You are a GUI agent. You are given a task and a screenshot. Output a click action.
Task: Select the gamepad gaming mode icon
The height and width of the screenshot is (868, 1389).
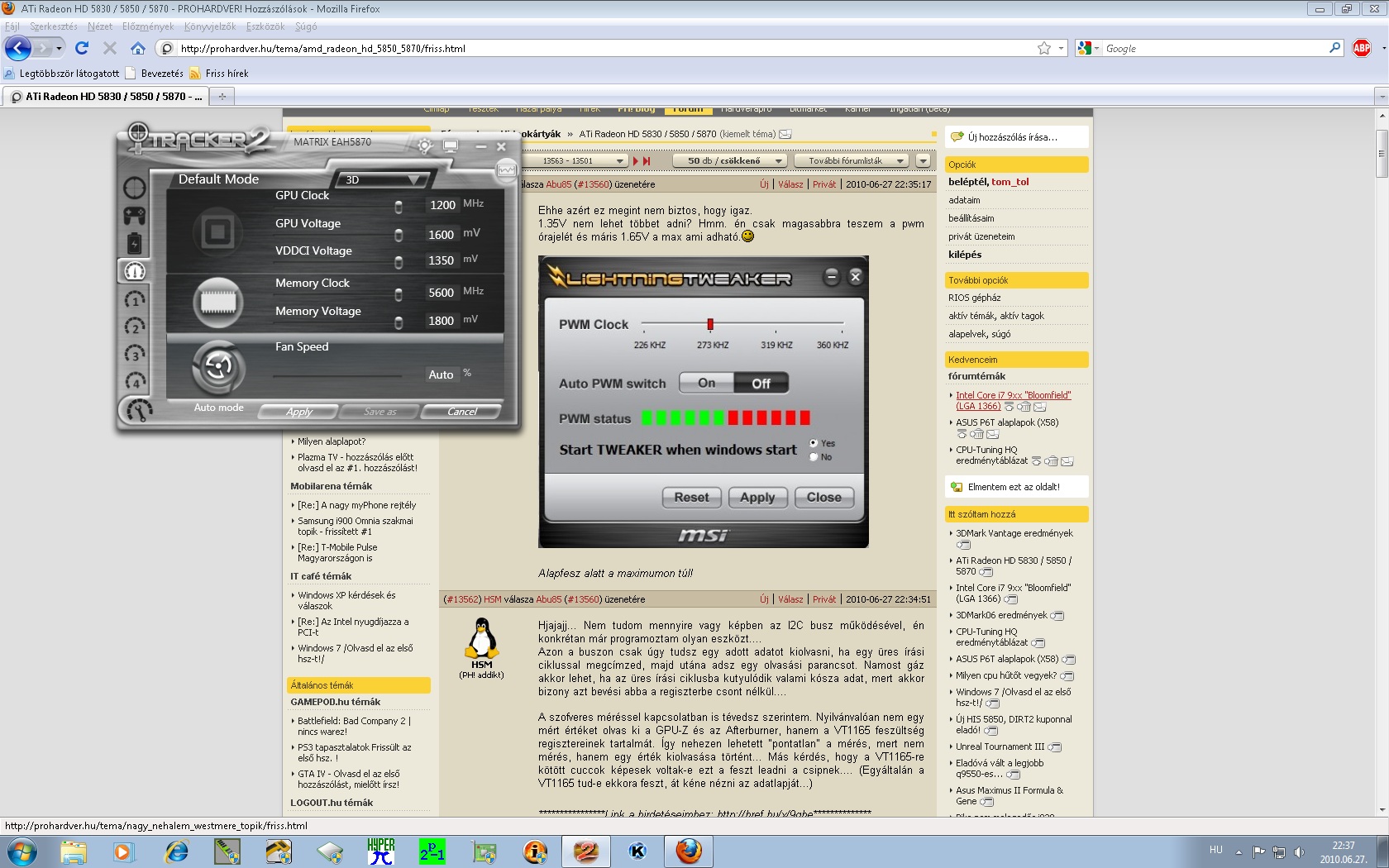135,216
